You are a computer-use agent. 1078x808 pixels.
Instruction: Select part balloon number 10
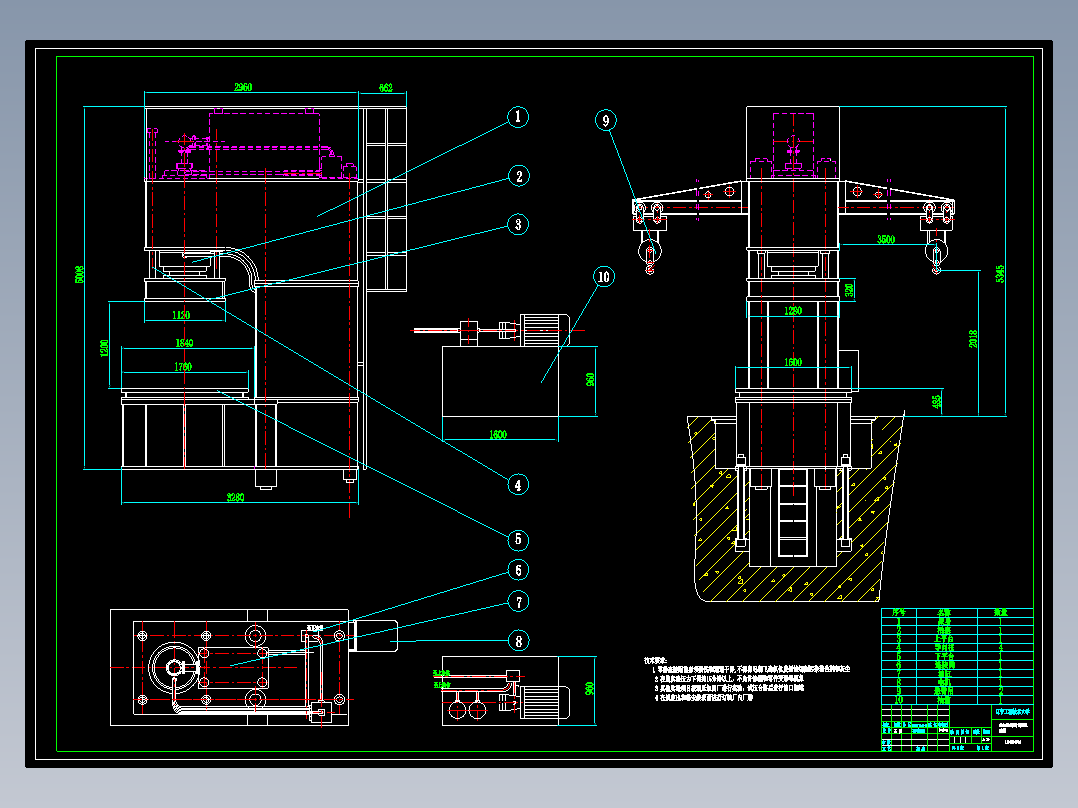[x=604, y=277]
